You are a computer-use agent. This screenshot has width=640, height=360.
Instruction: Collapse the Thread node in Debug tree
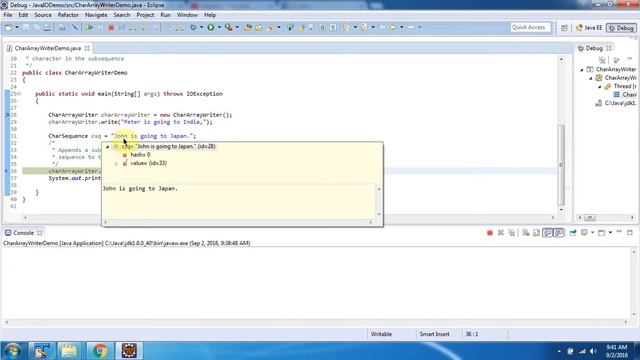click(x=600, y=87)
